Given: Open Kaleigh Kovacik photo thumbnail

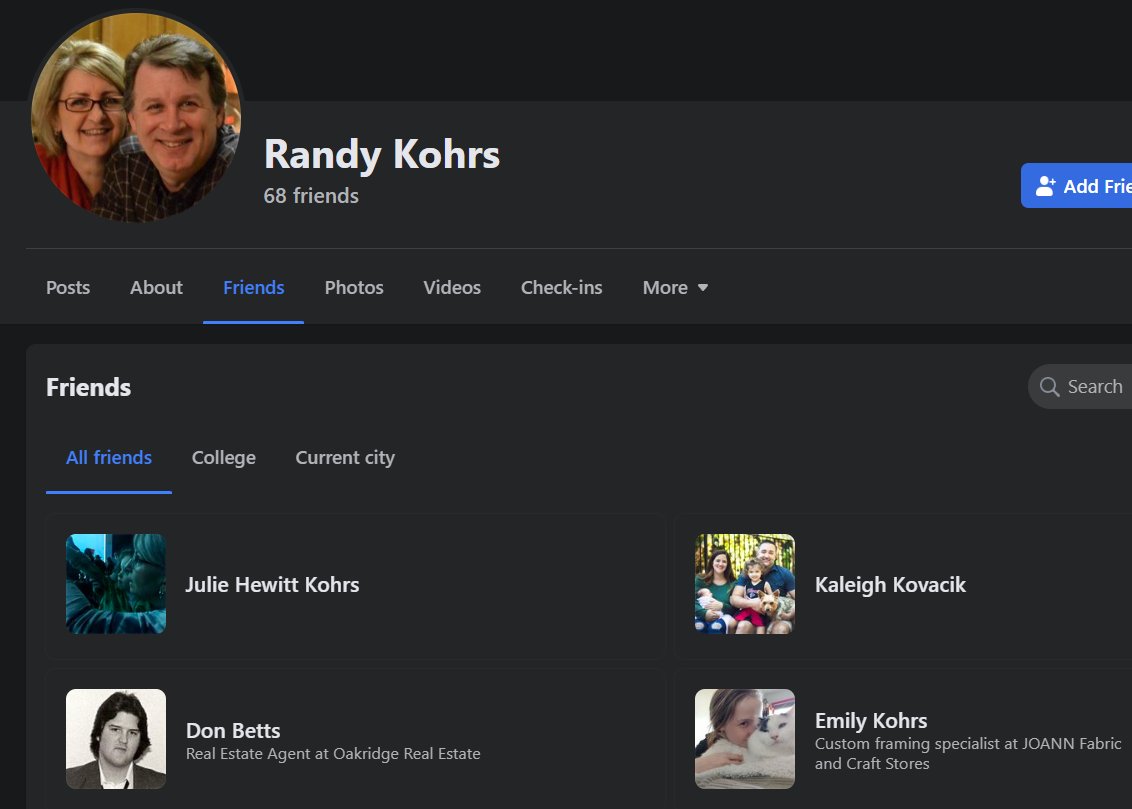Looking at the screenshot, I should click(x=745, y=584).
